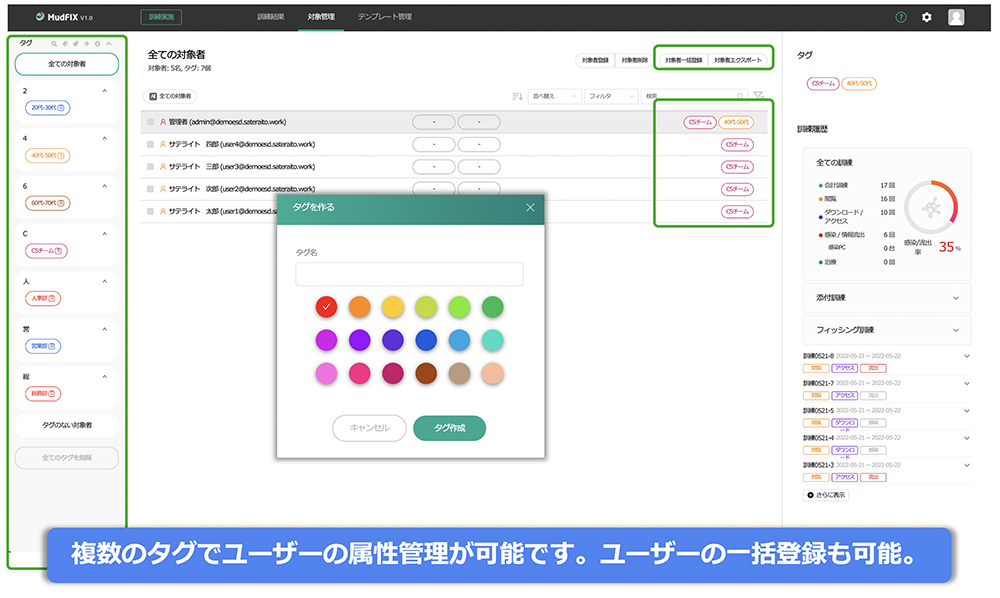
Task: Tick the checkbox for サテライト 三郎 user3
Action: pos(151,167)
